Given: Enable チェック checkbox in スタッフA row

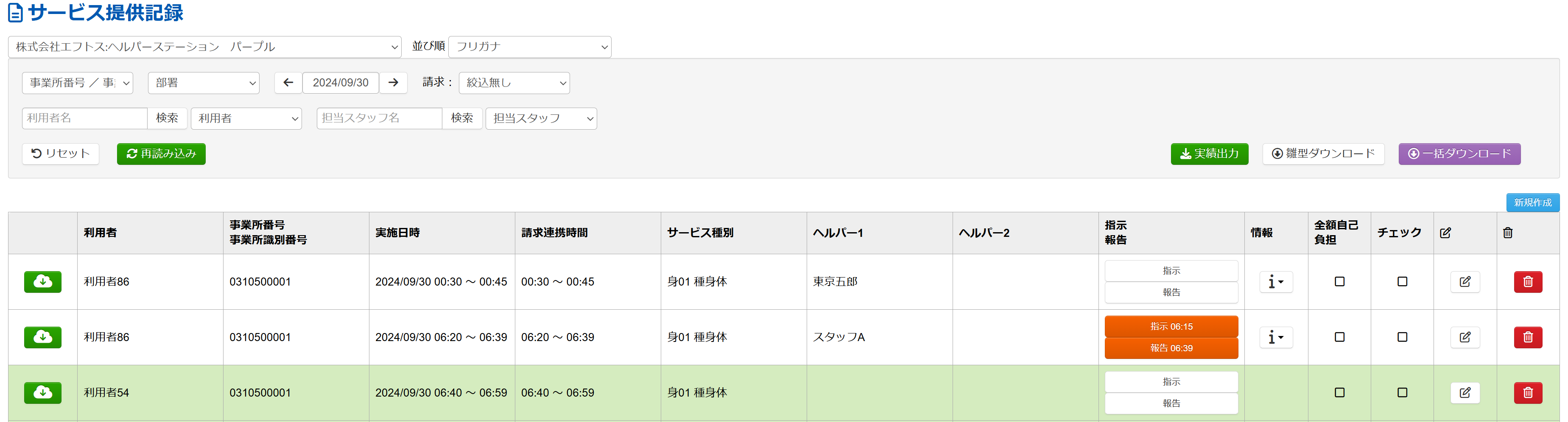Looking at the screenshot, I should (1402, 337).
